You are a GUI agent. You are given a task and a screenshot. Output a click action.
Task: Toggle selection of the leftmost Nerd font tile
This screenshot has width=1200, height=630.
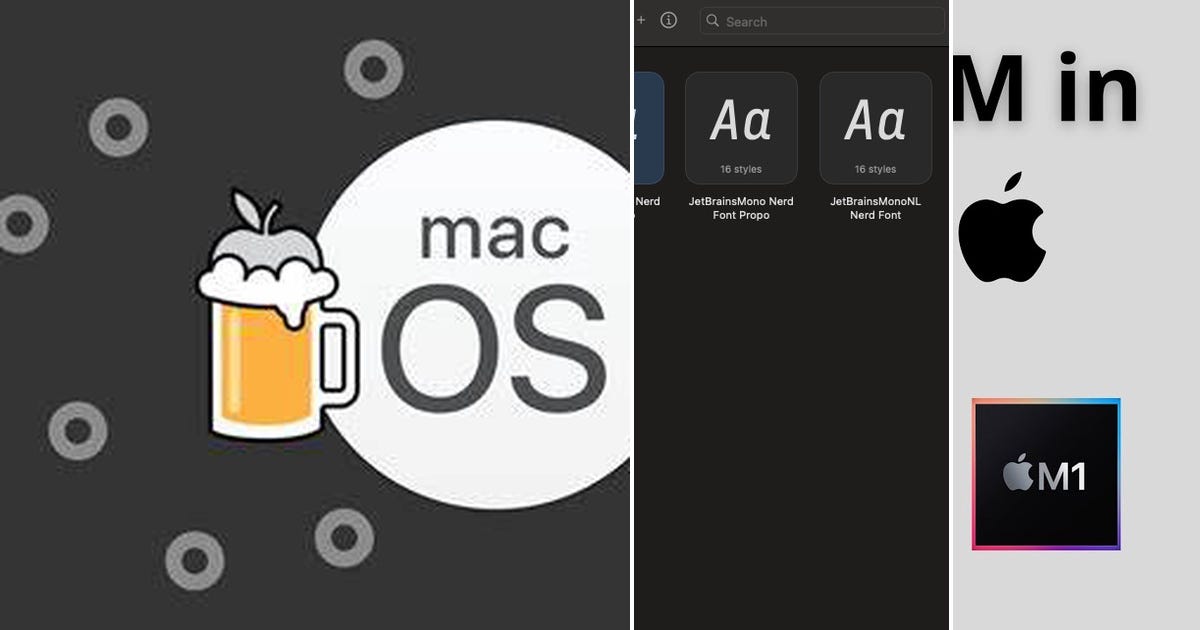pos(645,125)
